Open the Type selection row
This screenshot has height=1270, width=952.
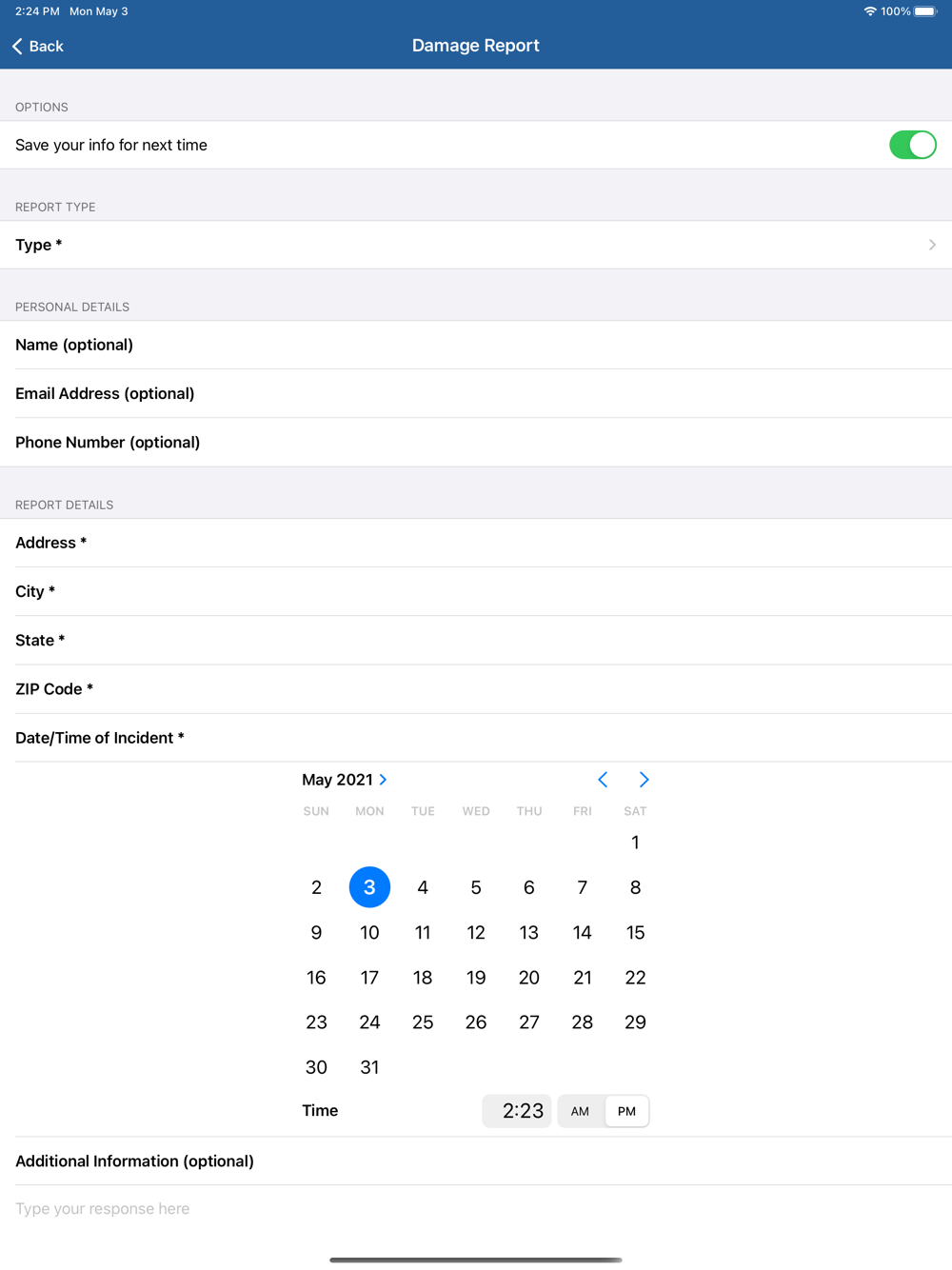point(476,245)
